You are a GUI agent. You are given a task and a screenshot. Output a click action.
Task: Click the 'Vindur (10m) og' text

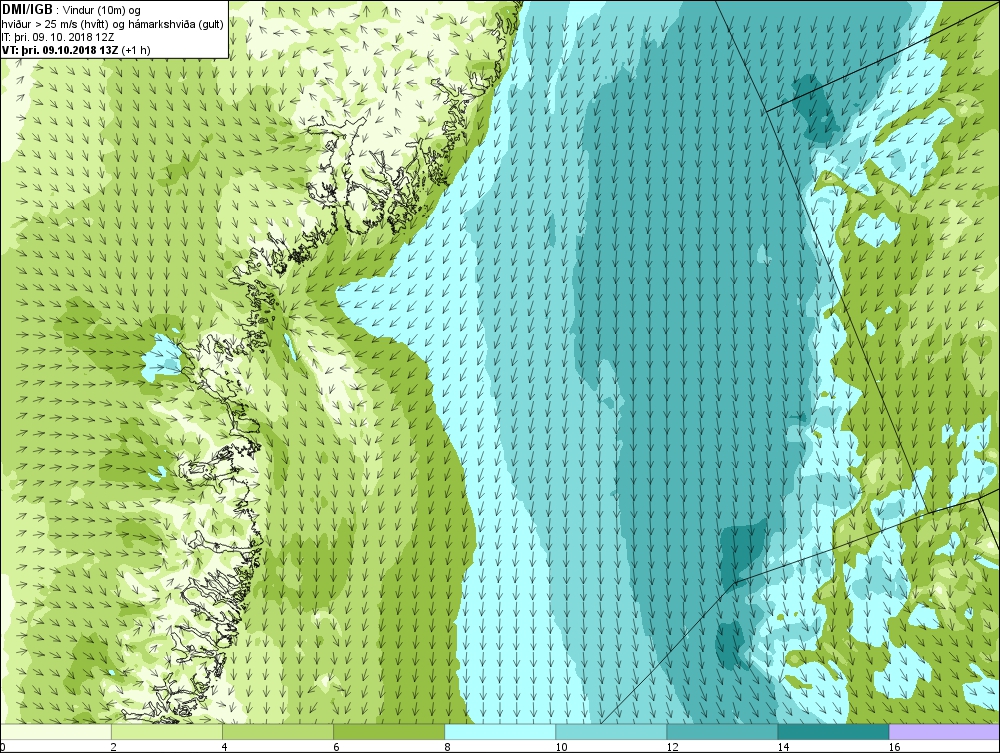point(102,10)
